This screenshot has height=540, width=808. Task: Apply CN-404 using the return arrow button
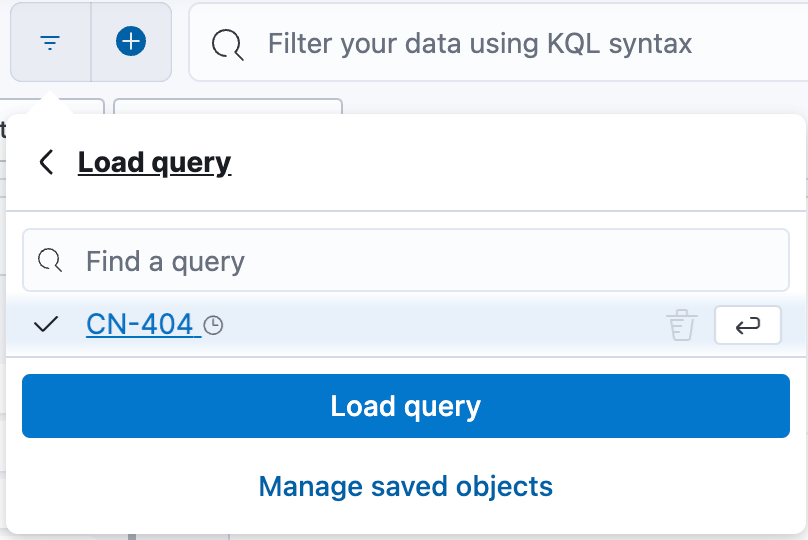coord(748,325)
